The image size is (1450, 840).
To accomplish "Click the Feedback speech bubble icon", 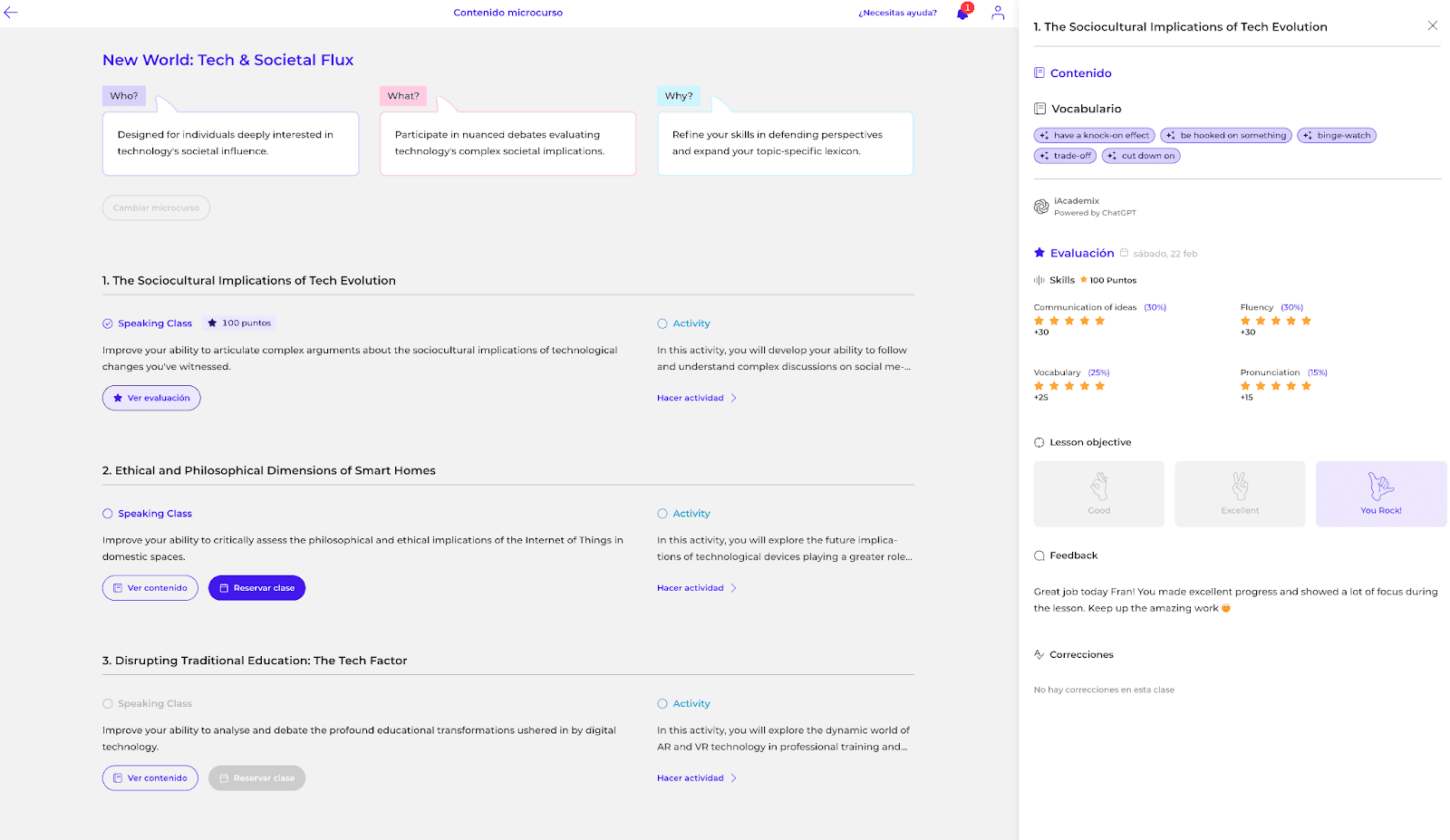I will (x=1039, y=555).
